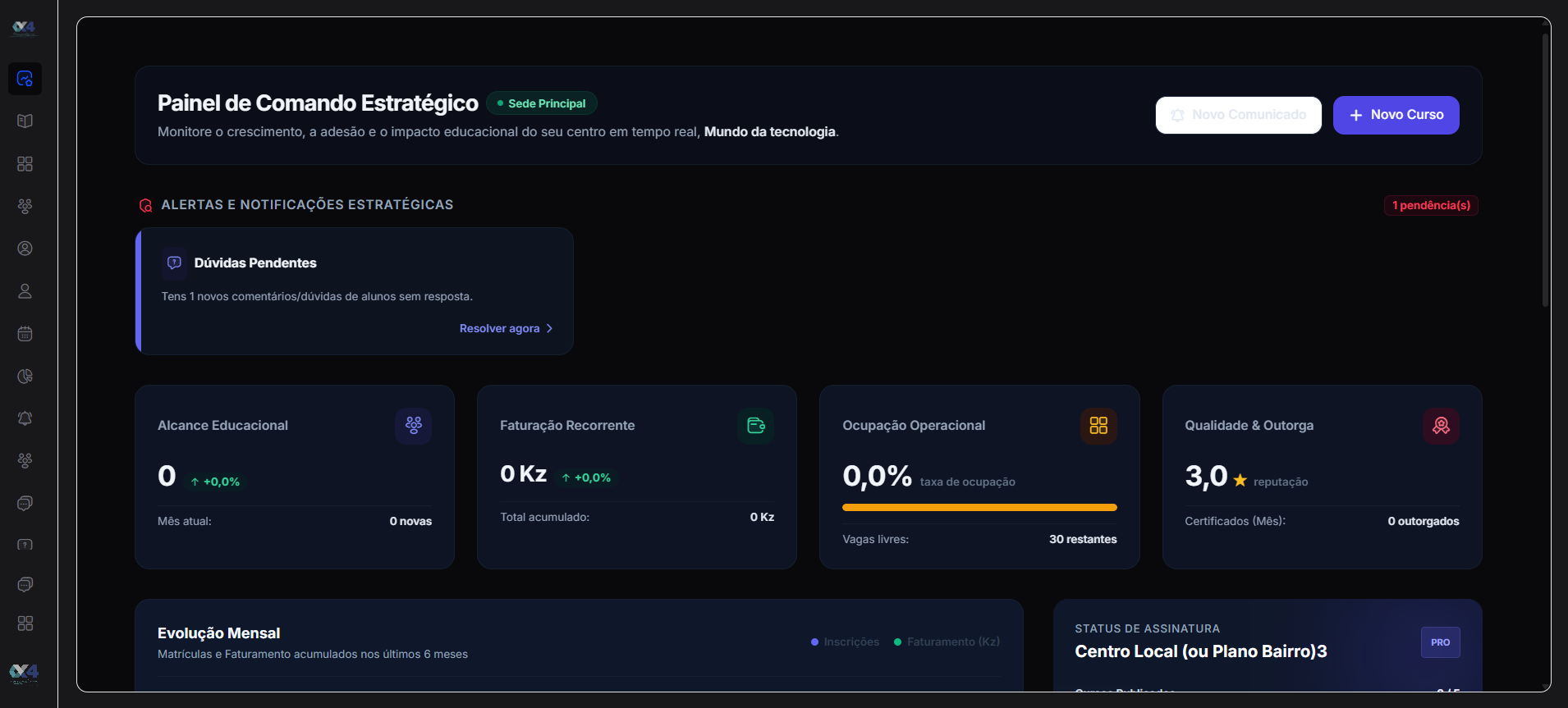Image resolution: width=1568 pixels, height=708 pixels.
Task: Open the calendar icon in sidebar
Action: click(25, 334)
